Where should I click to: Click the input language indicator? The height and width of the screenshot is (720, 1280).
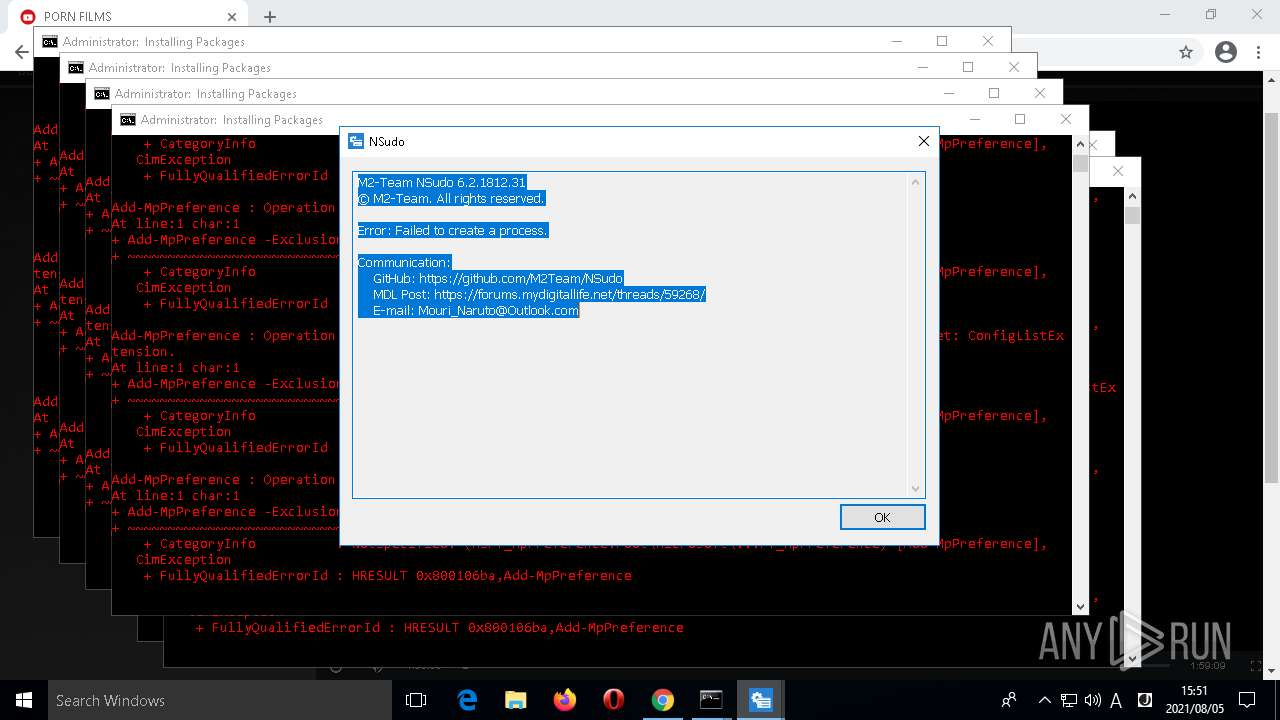(x=1116, y=700)
